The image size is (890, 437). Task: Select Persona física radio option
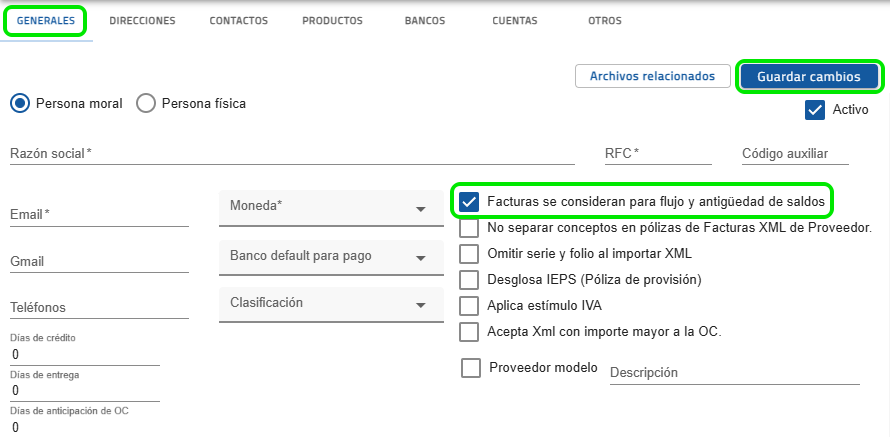point(146,103)
